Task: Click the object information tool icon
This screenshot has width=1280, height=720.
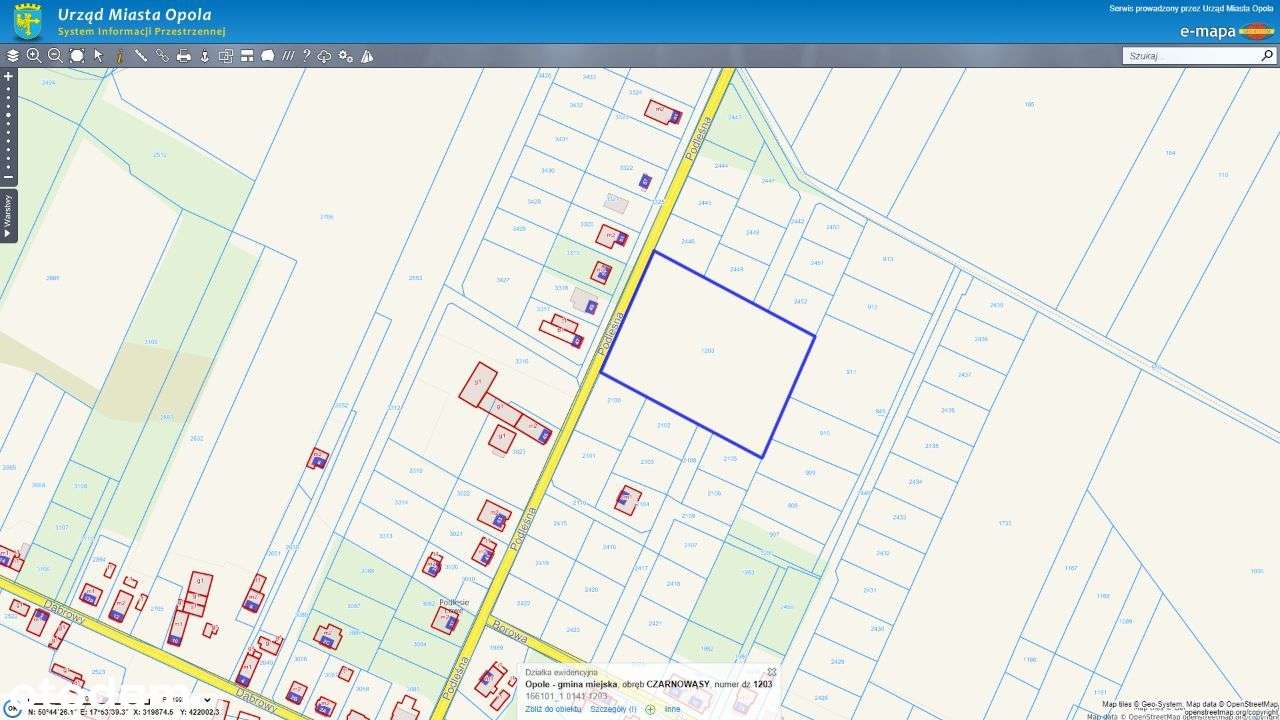Action: coord(120,56)
